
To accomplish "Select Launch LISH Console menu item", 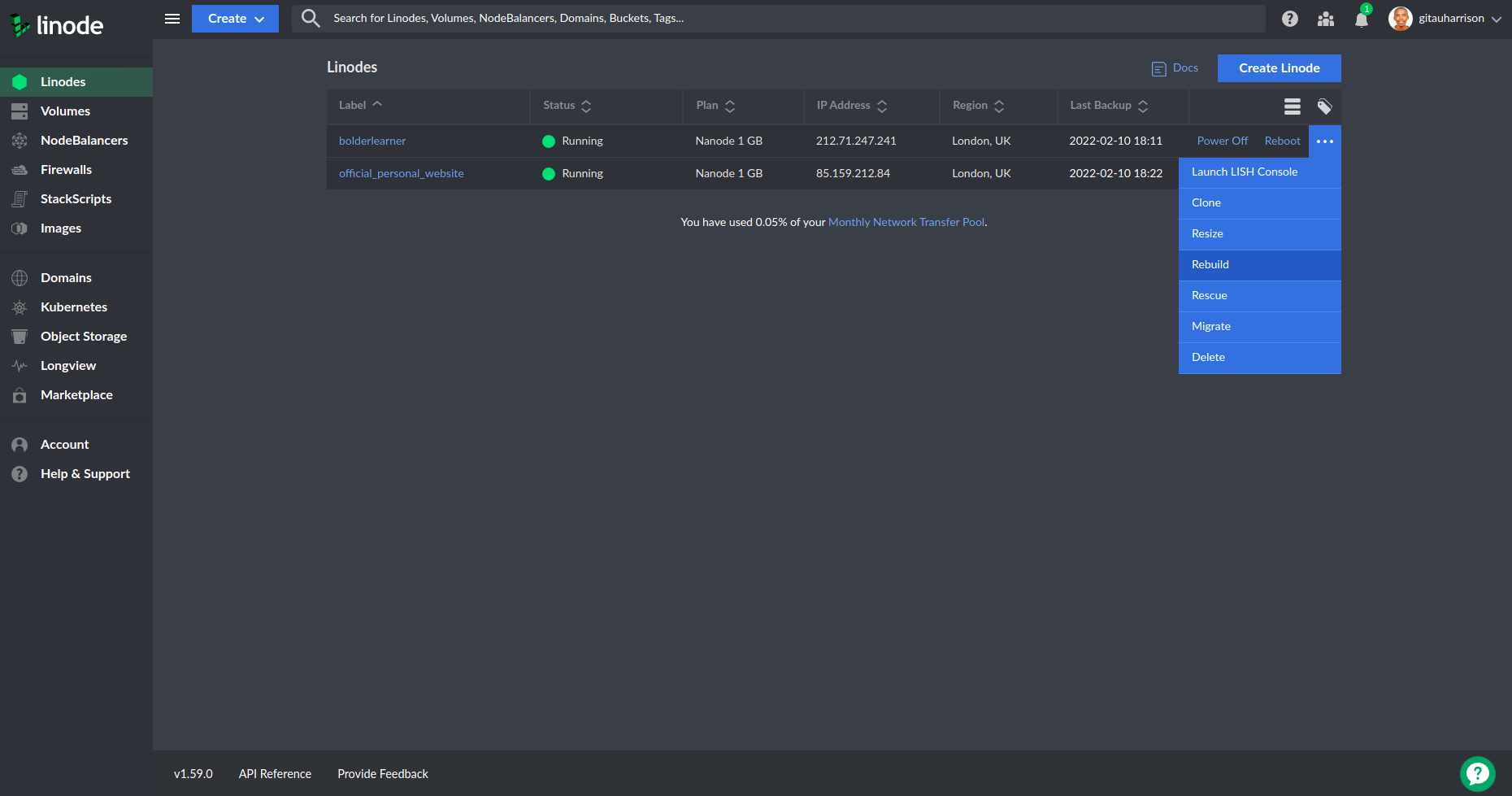I will tap(1260, 172).
